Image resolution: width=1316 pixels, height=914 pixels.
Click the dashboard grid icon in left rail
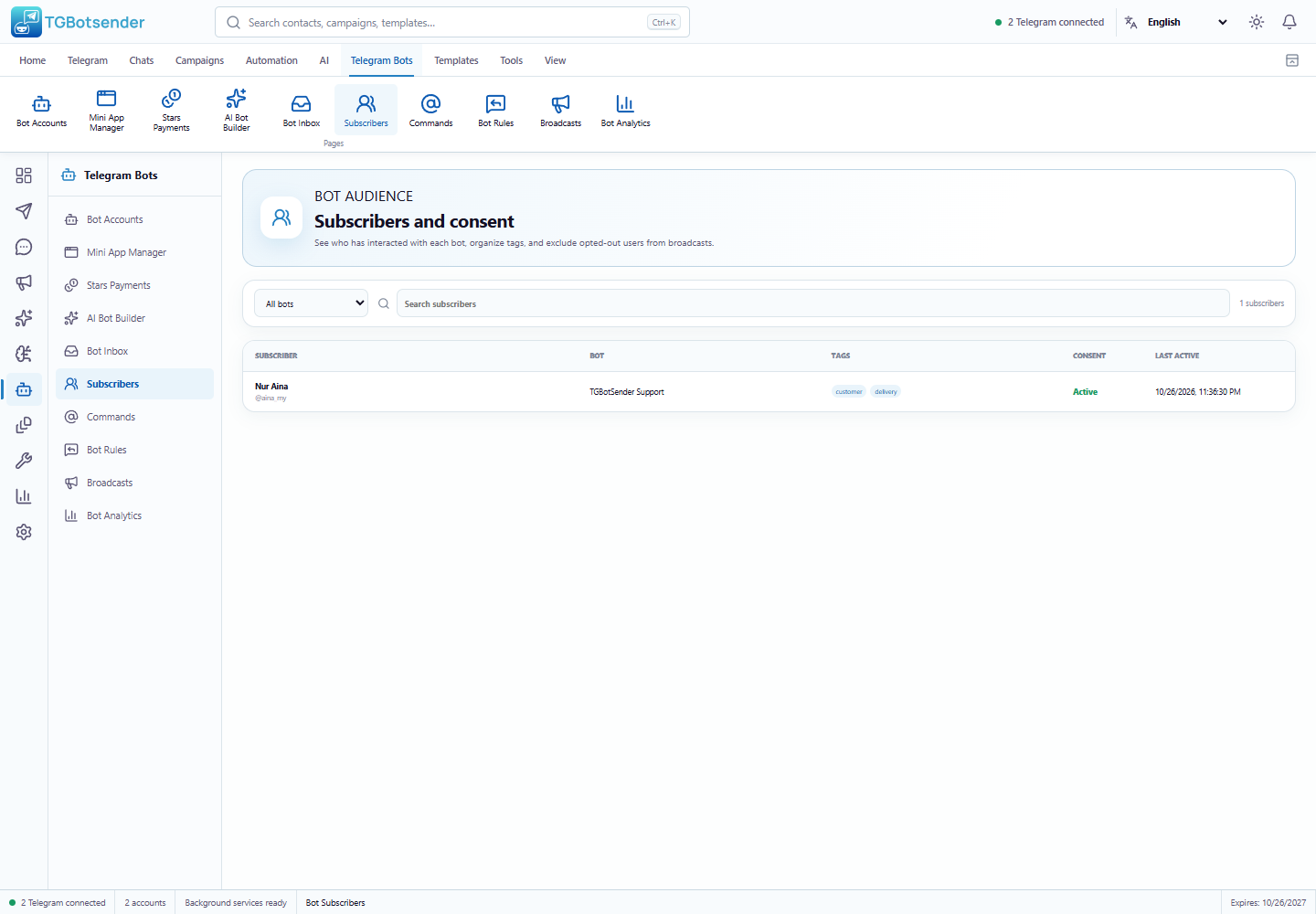tap(24, 175)
